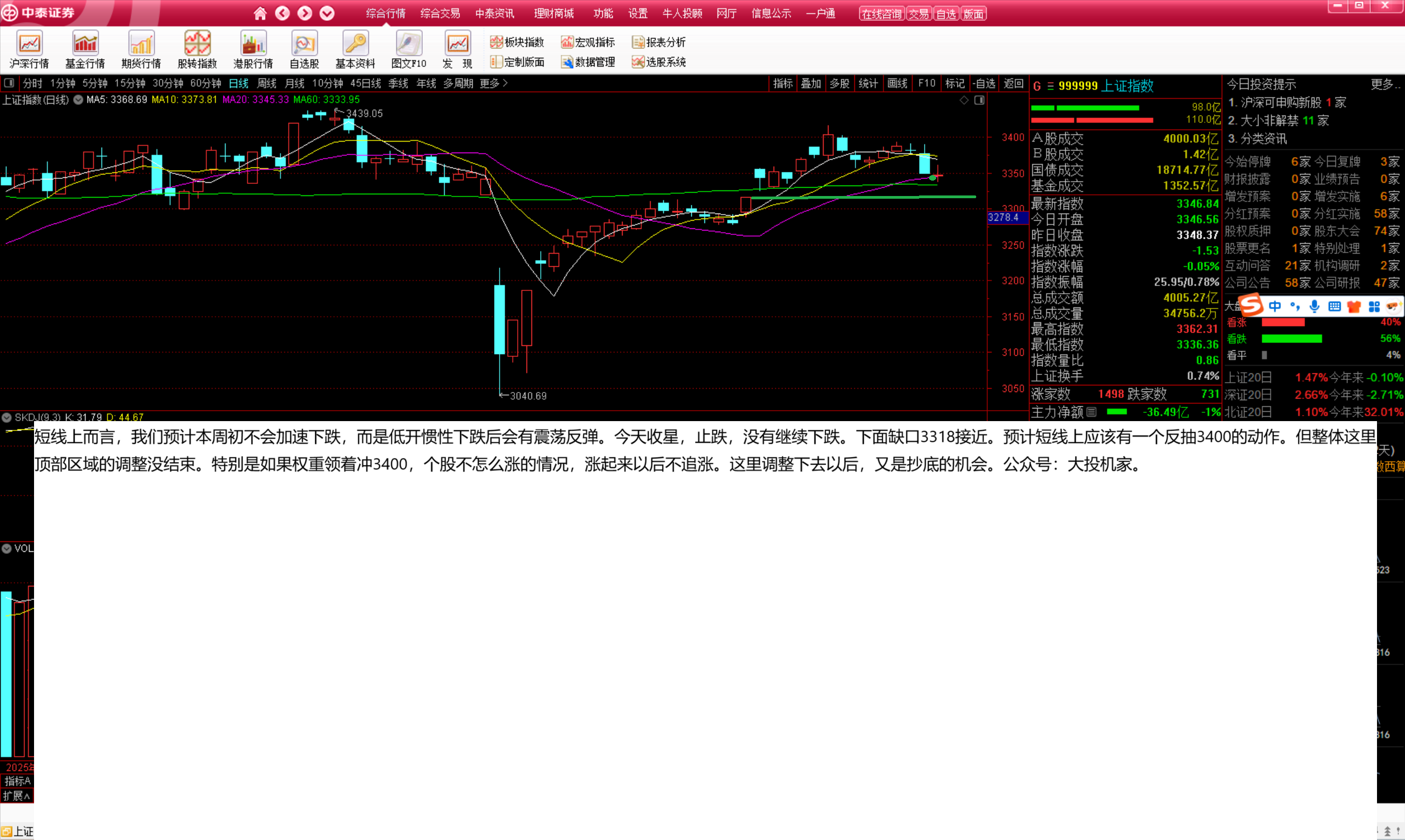Go to home via house icon
Image resolution: width=1405 pixels, height=840 pixels.
(x=260, y=13)
